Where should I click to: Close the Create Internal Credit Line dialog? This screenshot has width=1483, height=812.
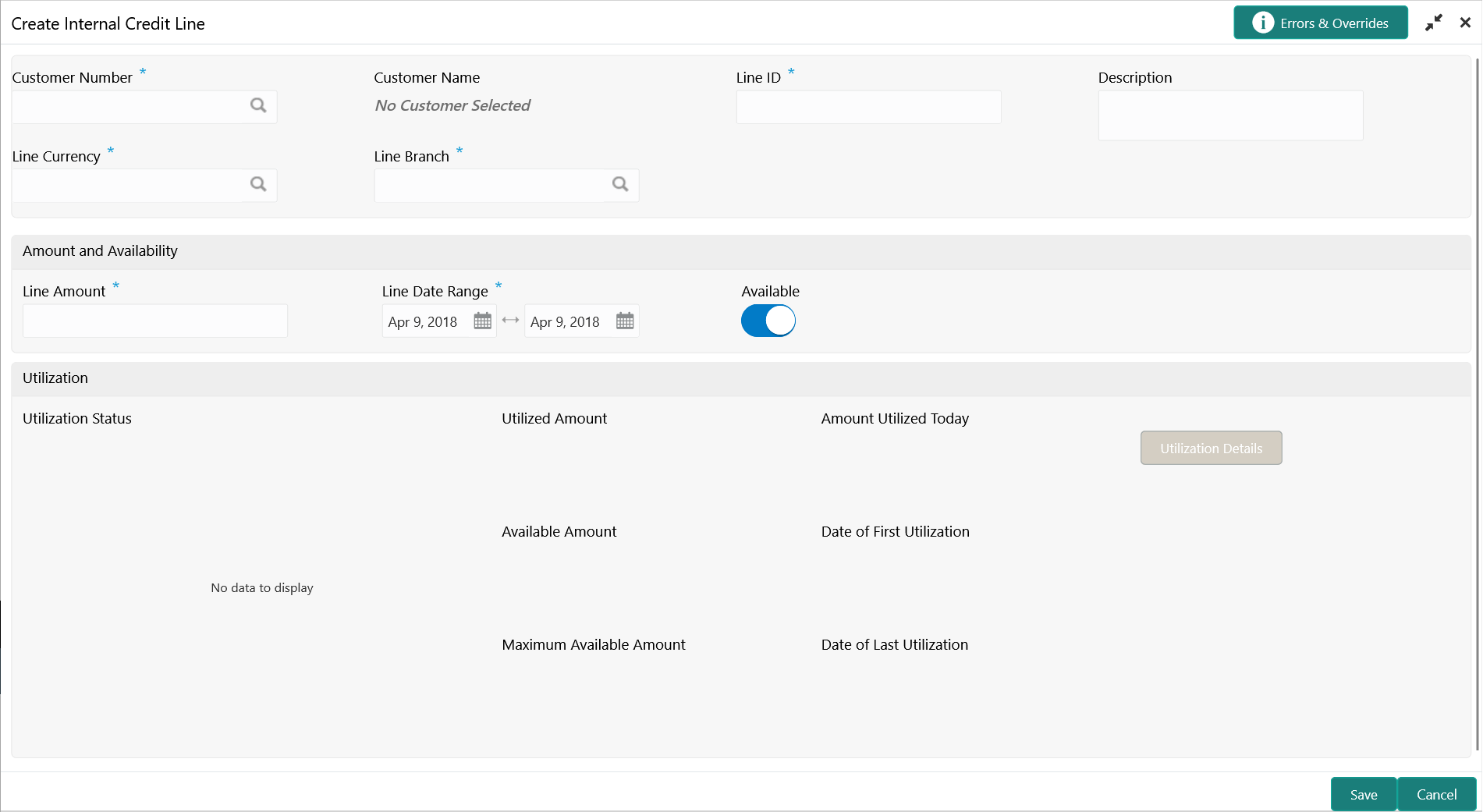click(1465, 23)
